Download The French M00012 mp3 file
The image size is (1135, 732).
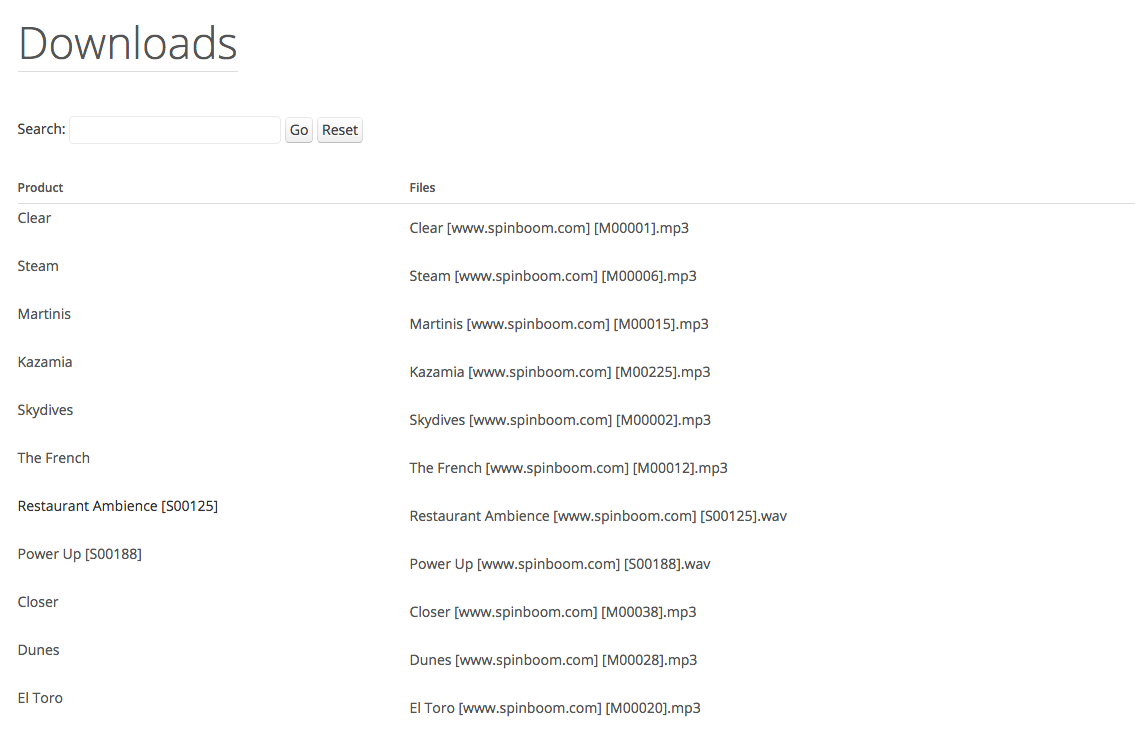(x=568, y=468)
